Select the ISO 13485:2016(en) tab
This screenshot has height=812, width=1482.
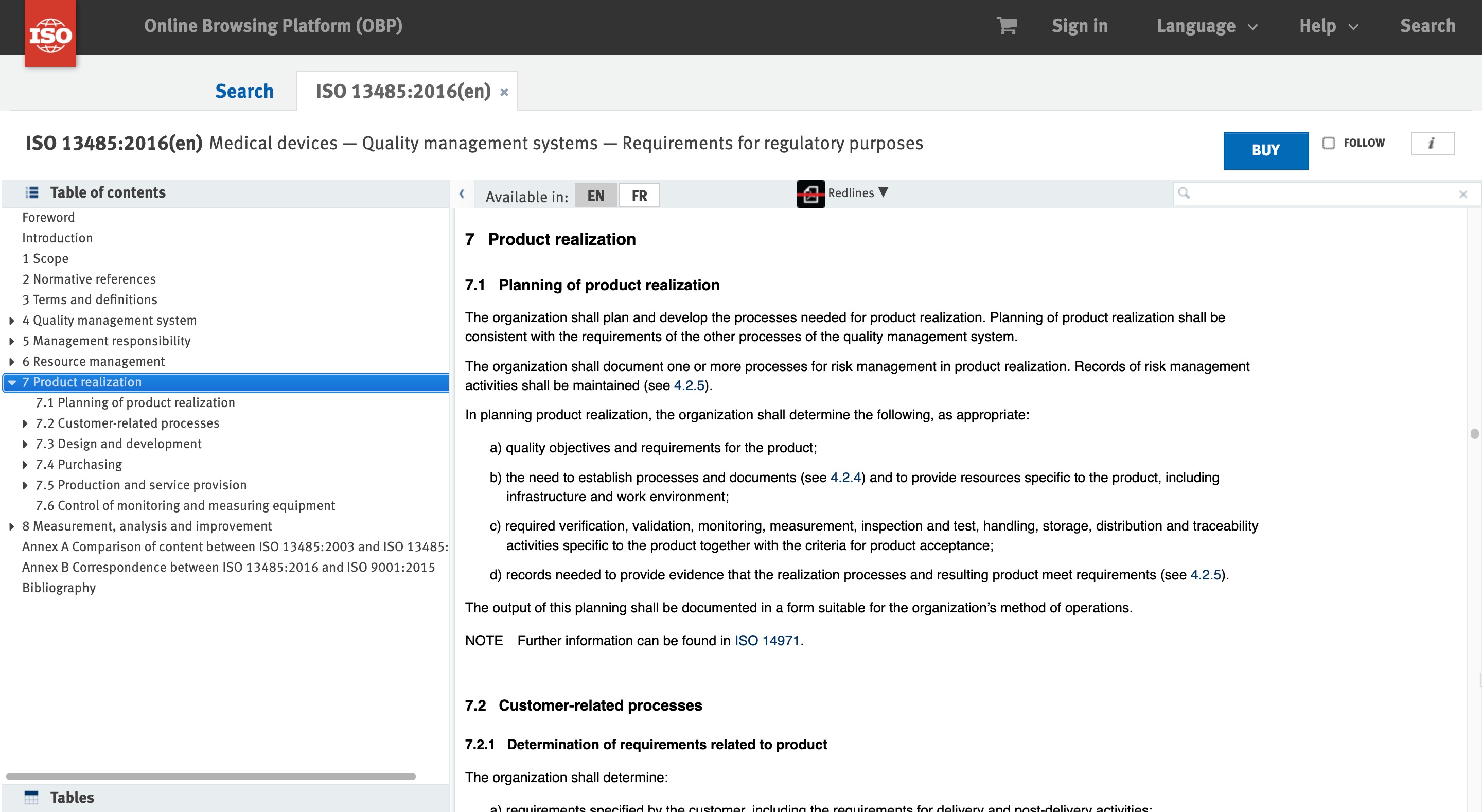click(403, 91)
